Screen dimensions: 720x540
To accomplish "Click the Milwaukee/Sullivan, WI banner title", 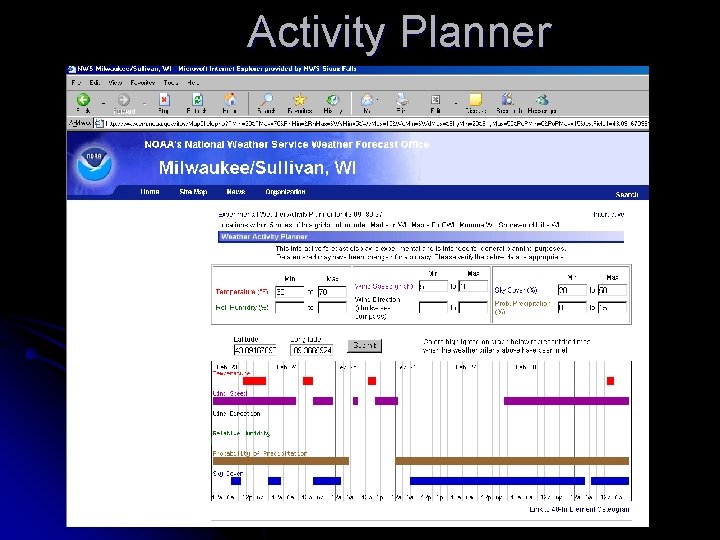I will 258,168.
